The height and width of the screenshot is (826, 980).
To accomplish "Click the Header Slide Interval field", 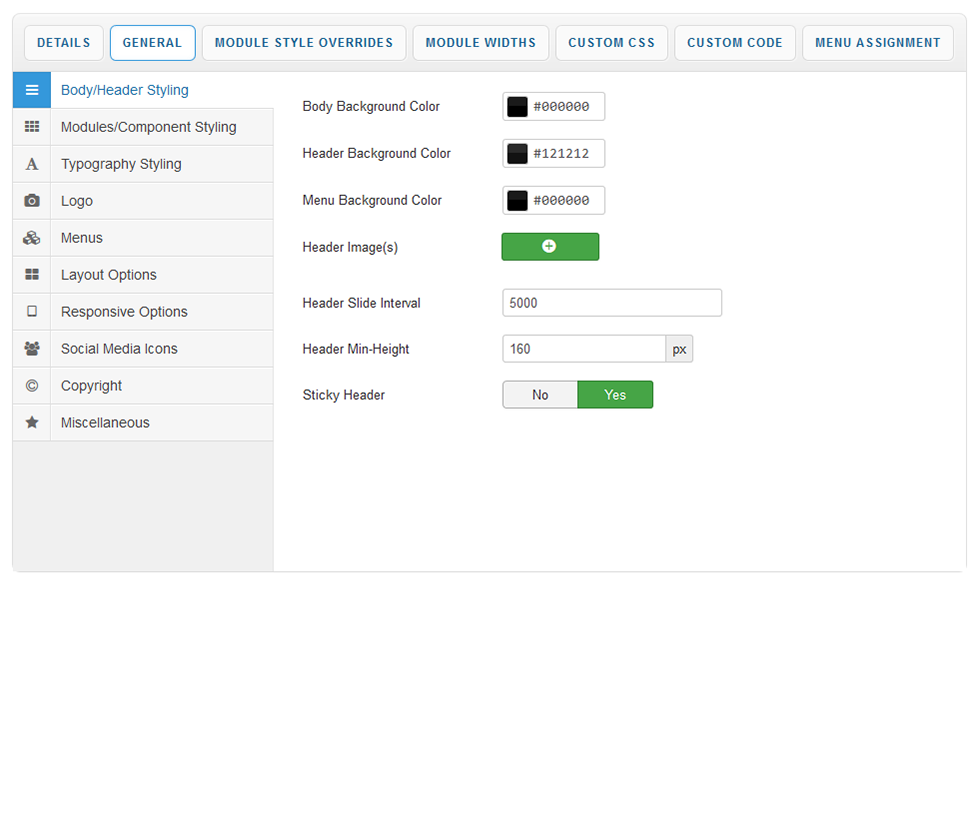I will click(x=611, y=303).
